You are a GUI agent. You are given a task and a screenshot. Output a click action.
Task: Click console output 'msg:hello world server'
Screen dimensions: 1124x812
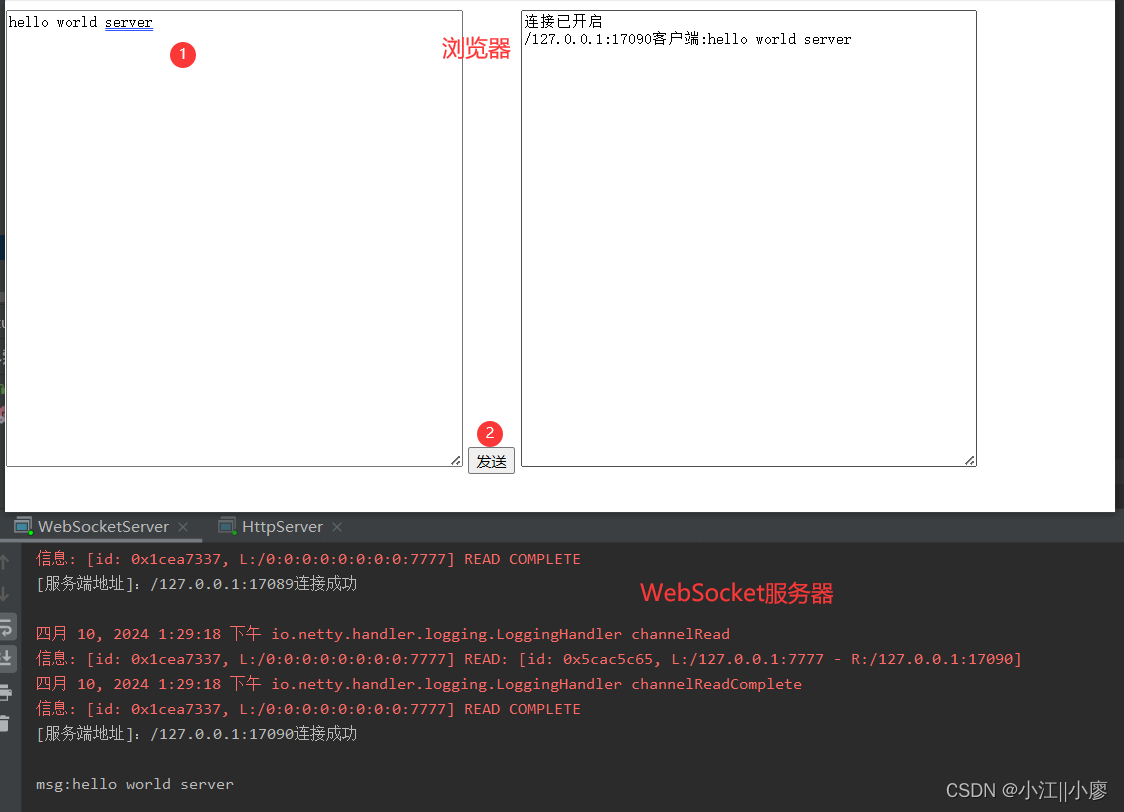click(135, 784)
